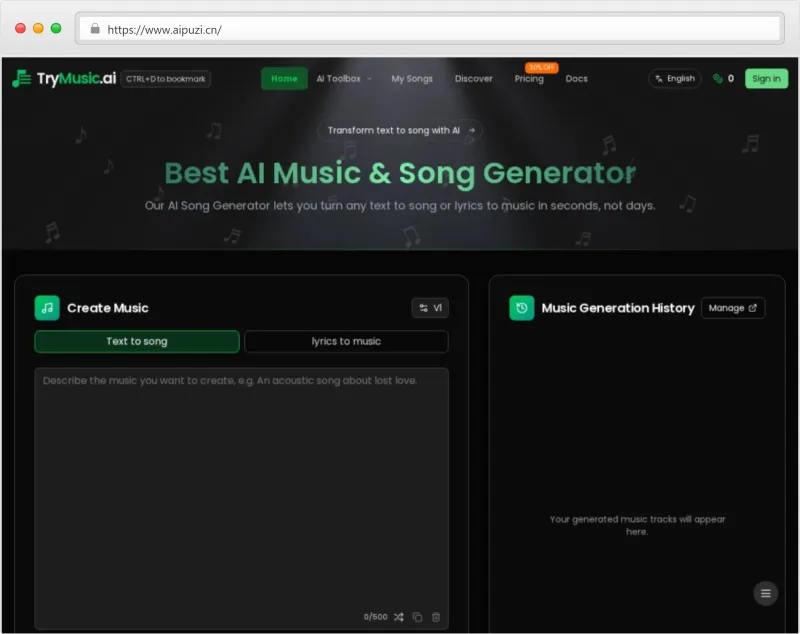The width and height of the screenshot is (800, 634).
Task: Clear prompt with the trash icon
Action: click(436, 617)
